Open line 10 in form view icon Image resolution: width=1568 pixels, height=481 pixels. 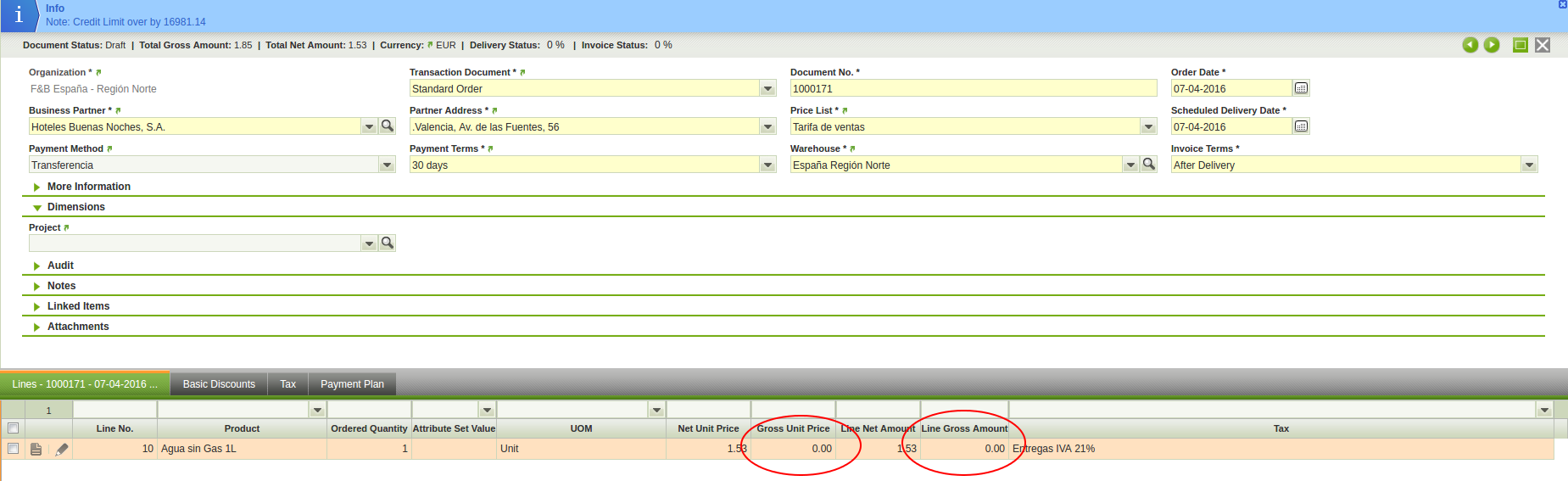[x=36, y=450]
